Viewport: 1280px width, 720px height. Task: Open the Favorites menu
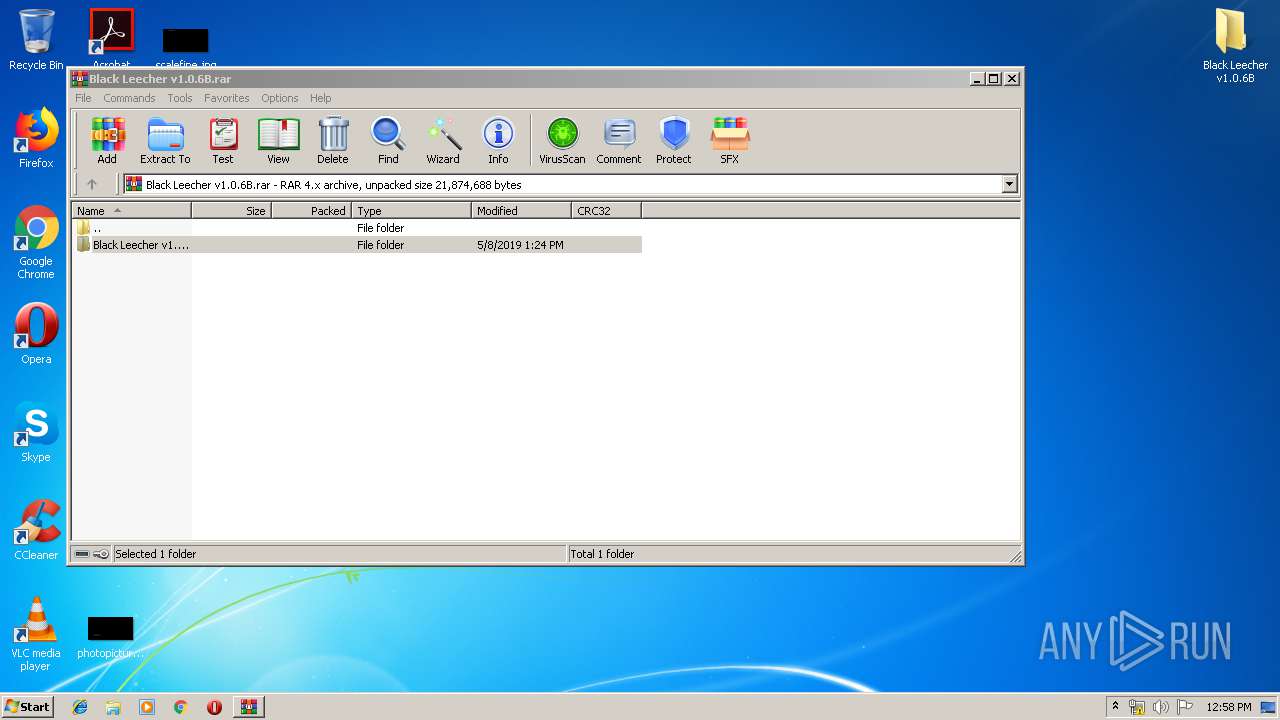point(227,98)
